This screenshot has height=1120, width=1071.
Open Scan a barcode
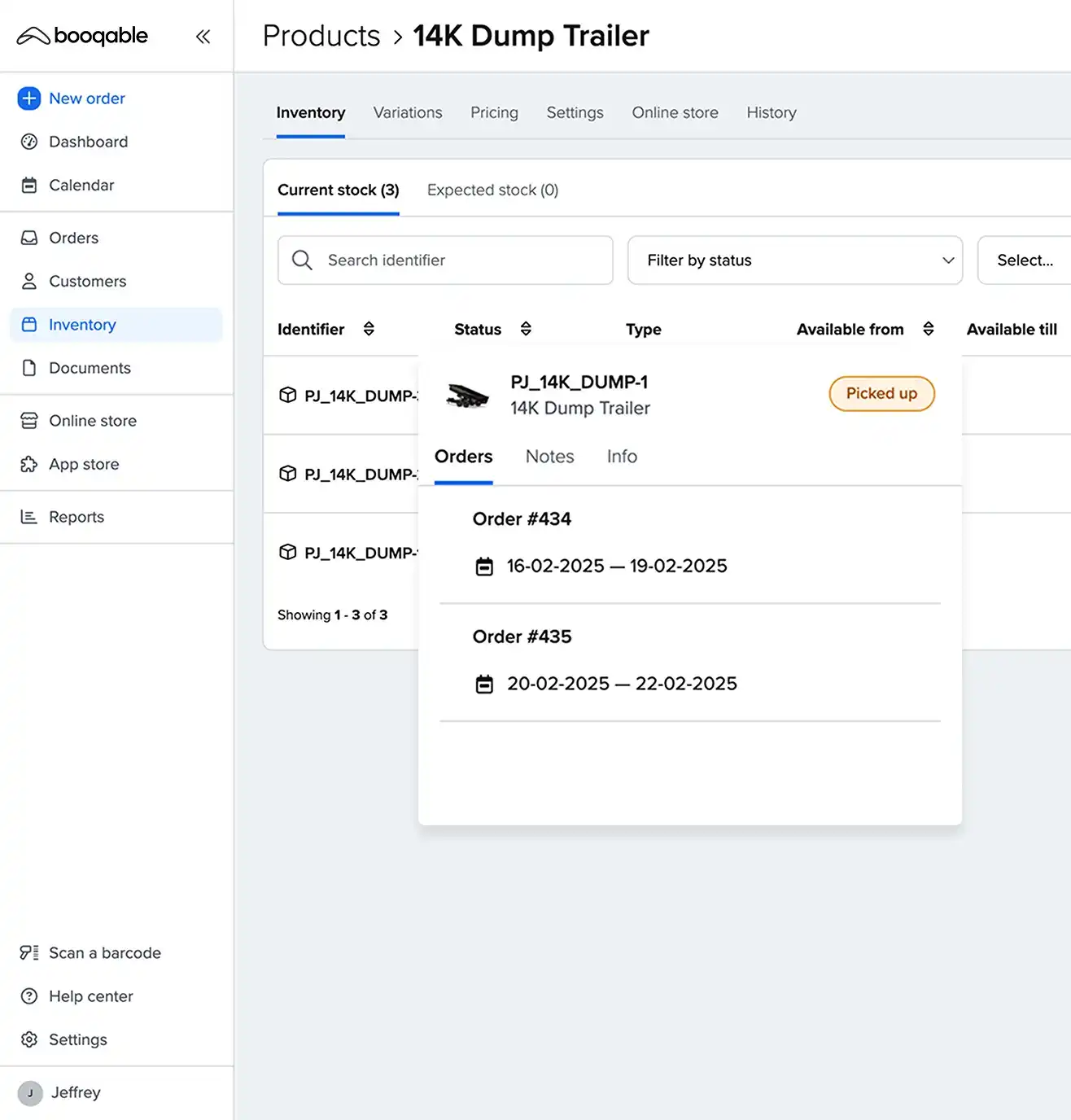coord(104,953)
